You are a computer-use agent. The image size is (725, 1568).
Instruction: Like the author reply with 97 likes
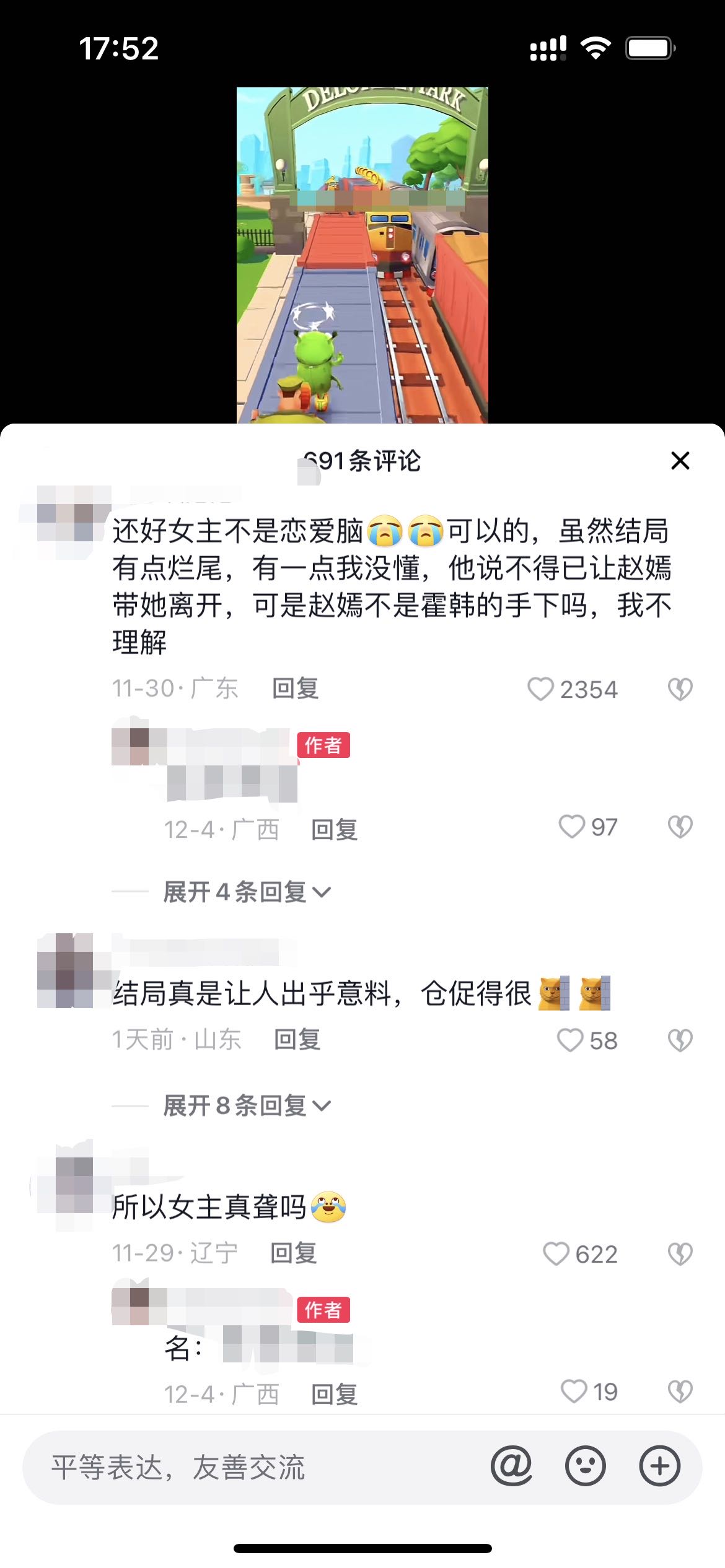click(x=571, y=827)
